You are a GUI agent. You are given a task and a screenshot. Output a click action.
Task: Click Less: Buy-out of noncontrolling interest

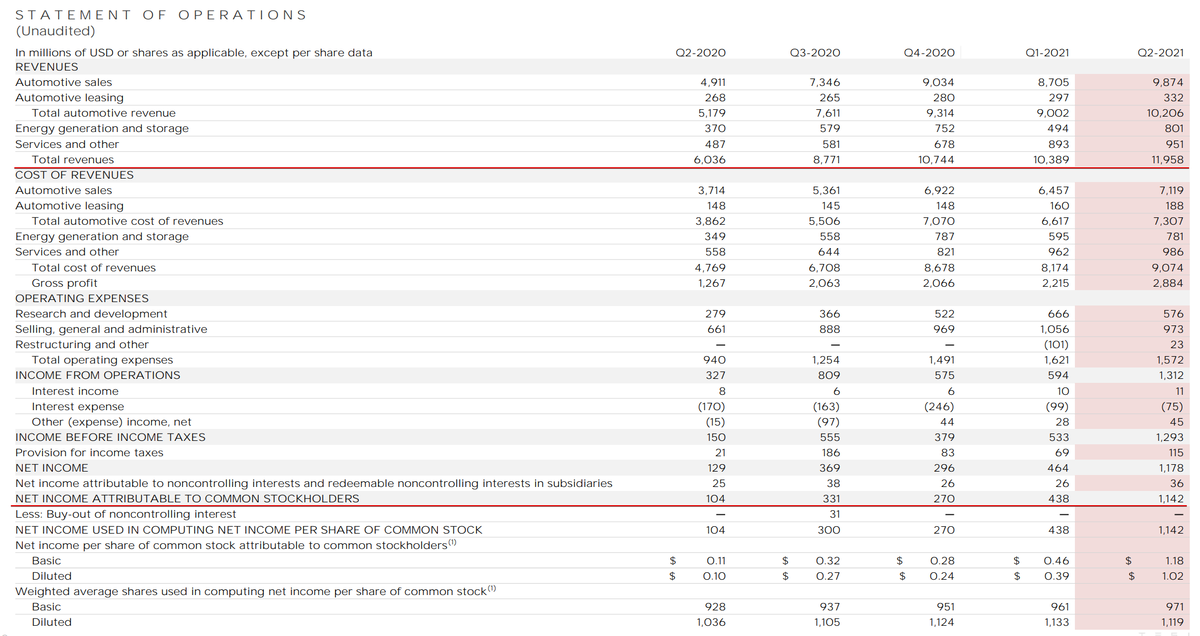pos(126,514)
